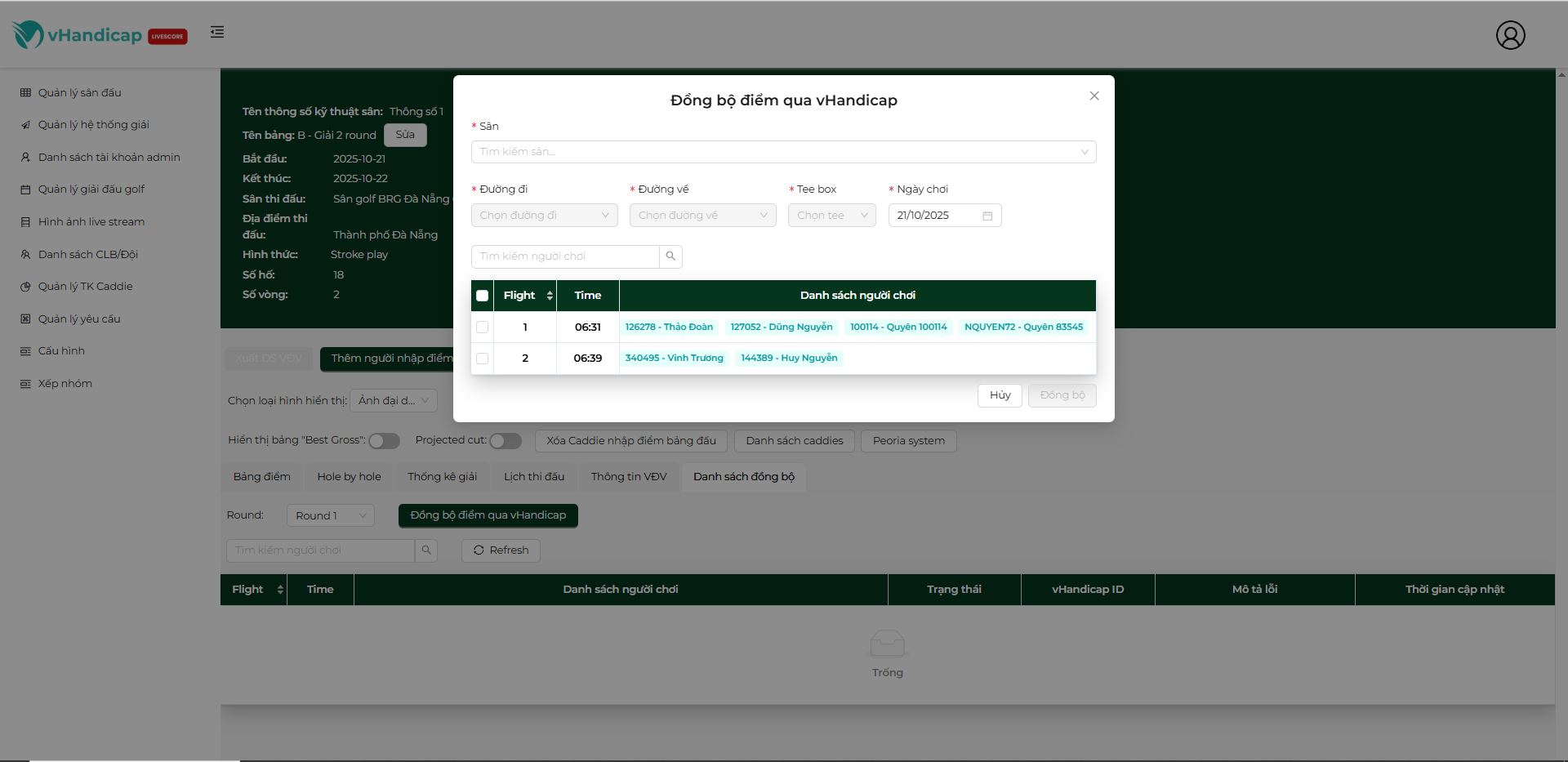Image resolution: width=1568 pixels, height=762 pixels.
Task: Click the vHandicap logo
Action: [x=99, y=35]
